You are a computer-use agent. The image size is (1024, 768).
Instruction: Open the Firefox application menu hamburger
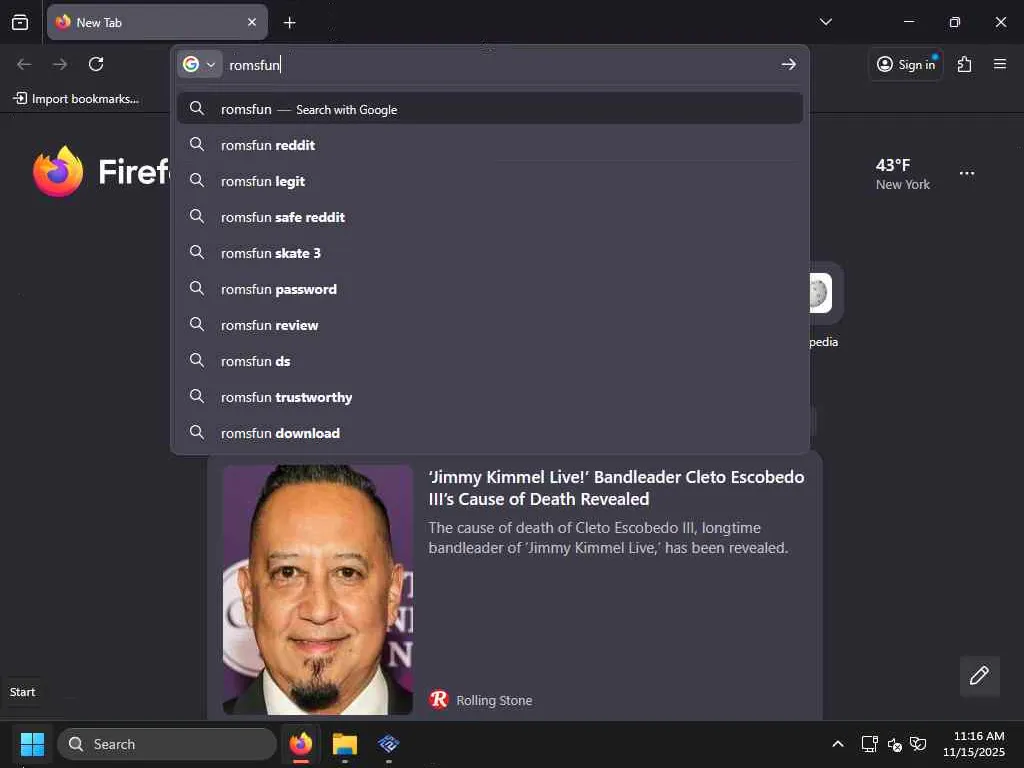coord(1000,64)
